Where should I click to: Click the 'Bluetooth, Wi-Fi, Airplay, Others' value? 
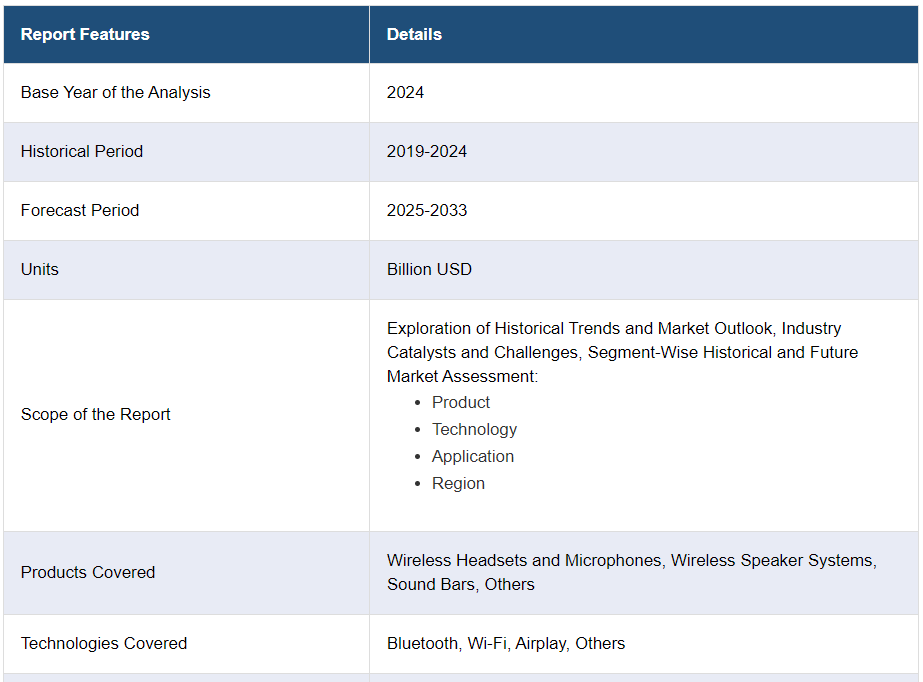tap(506, 643)
